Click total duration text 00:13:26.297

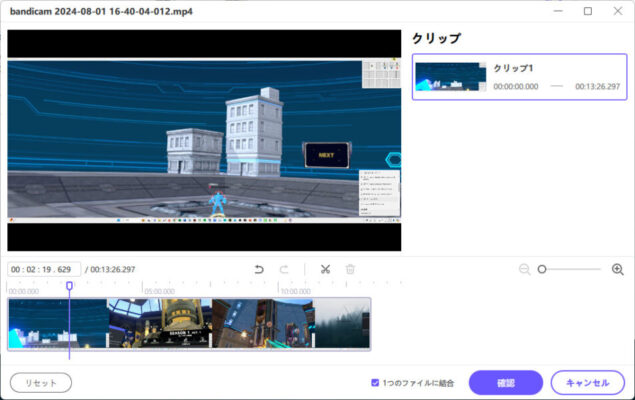pos(113,270)
